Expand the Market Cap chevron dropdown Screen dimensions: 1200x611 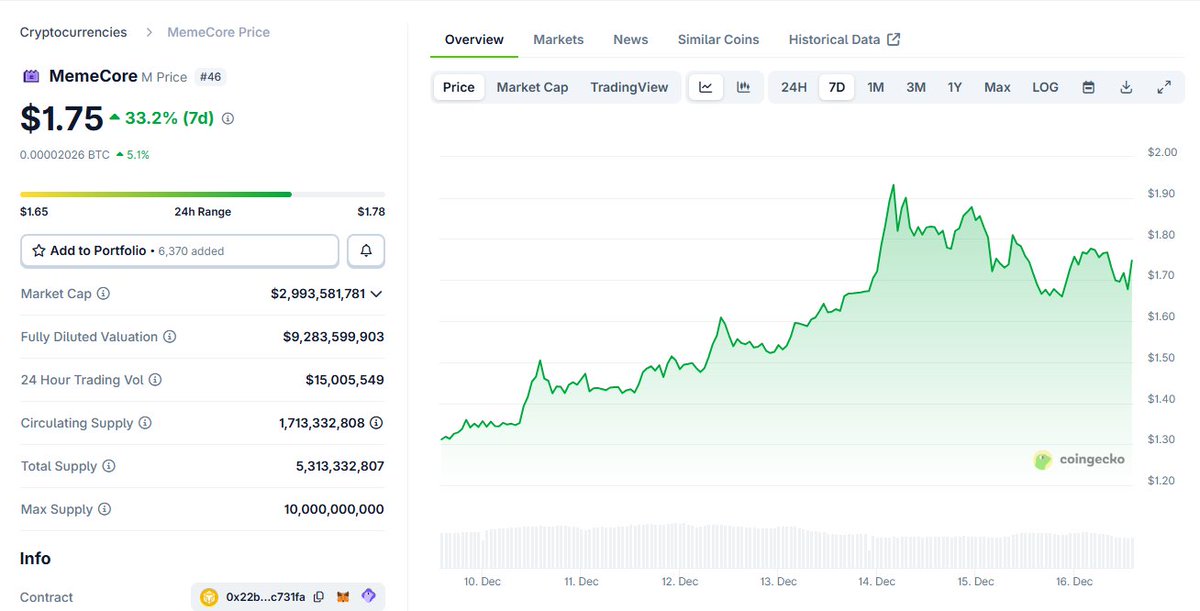pyautogui.click(x=376, y=294)
